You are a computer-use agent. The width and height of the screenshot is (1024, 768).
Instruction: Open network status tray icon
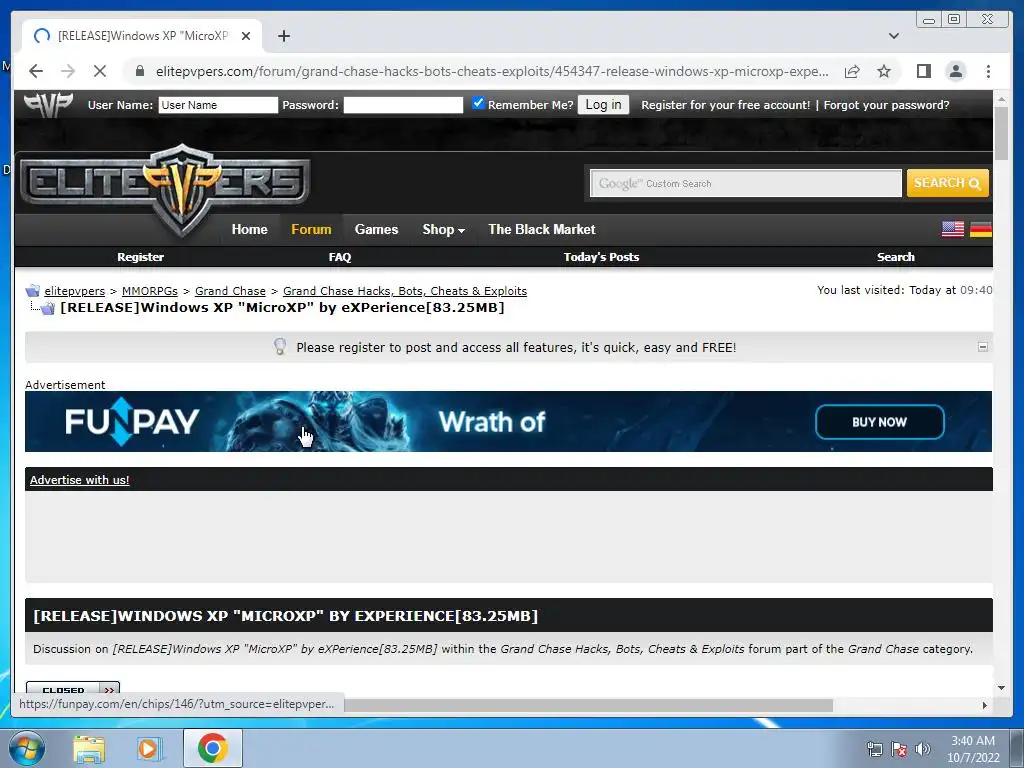tap(874, 749)
